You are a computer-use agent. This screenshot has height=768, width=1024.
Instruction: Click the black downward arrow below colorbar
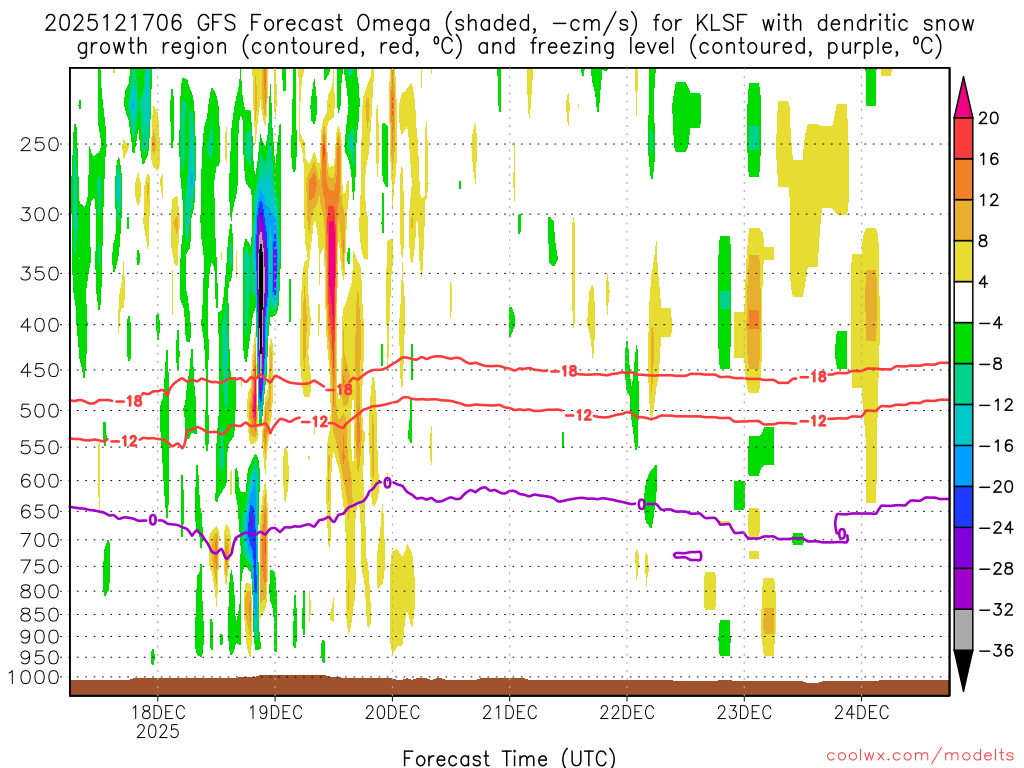click(x=963, y=671)
